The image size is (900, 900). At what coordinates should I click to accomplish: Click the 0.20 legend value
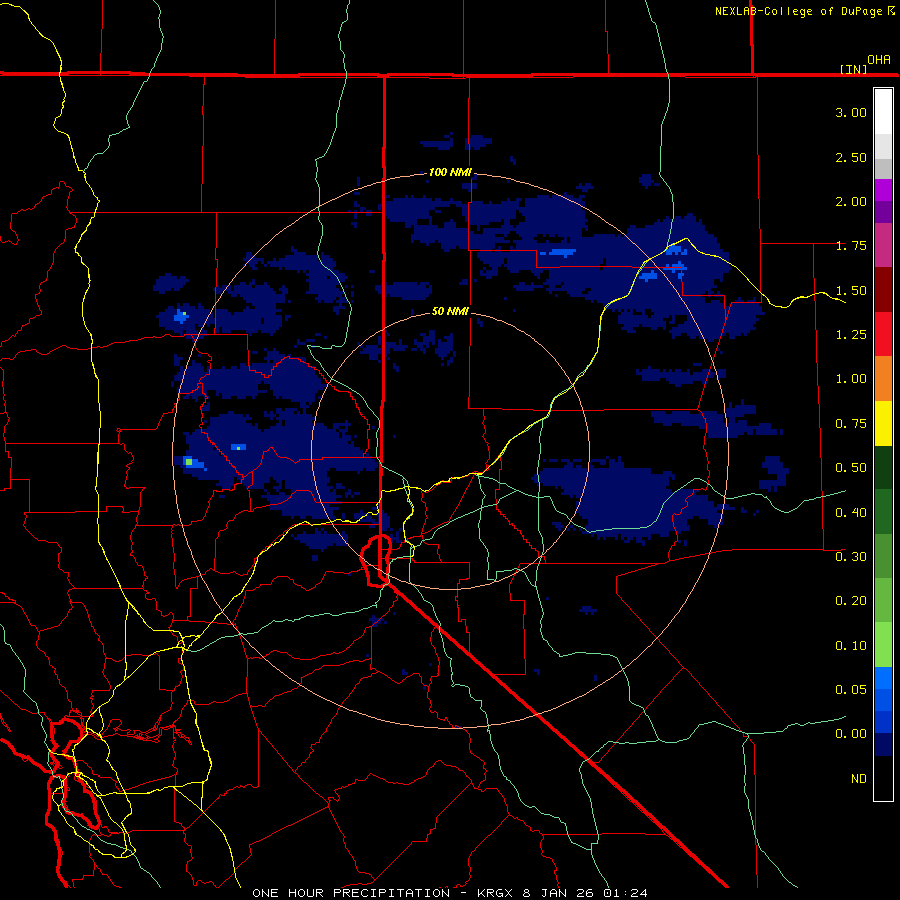(x=851, y=601)
